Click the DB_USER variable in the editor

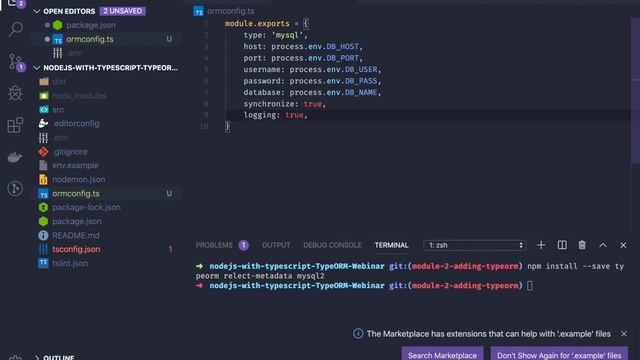[x=361, y=69]
